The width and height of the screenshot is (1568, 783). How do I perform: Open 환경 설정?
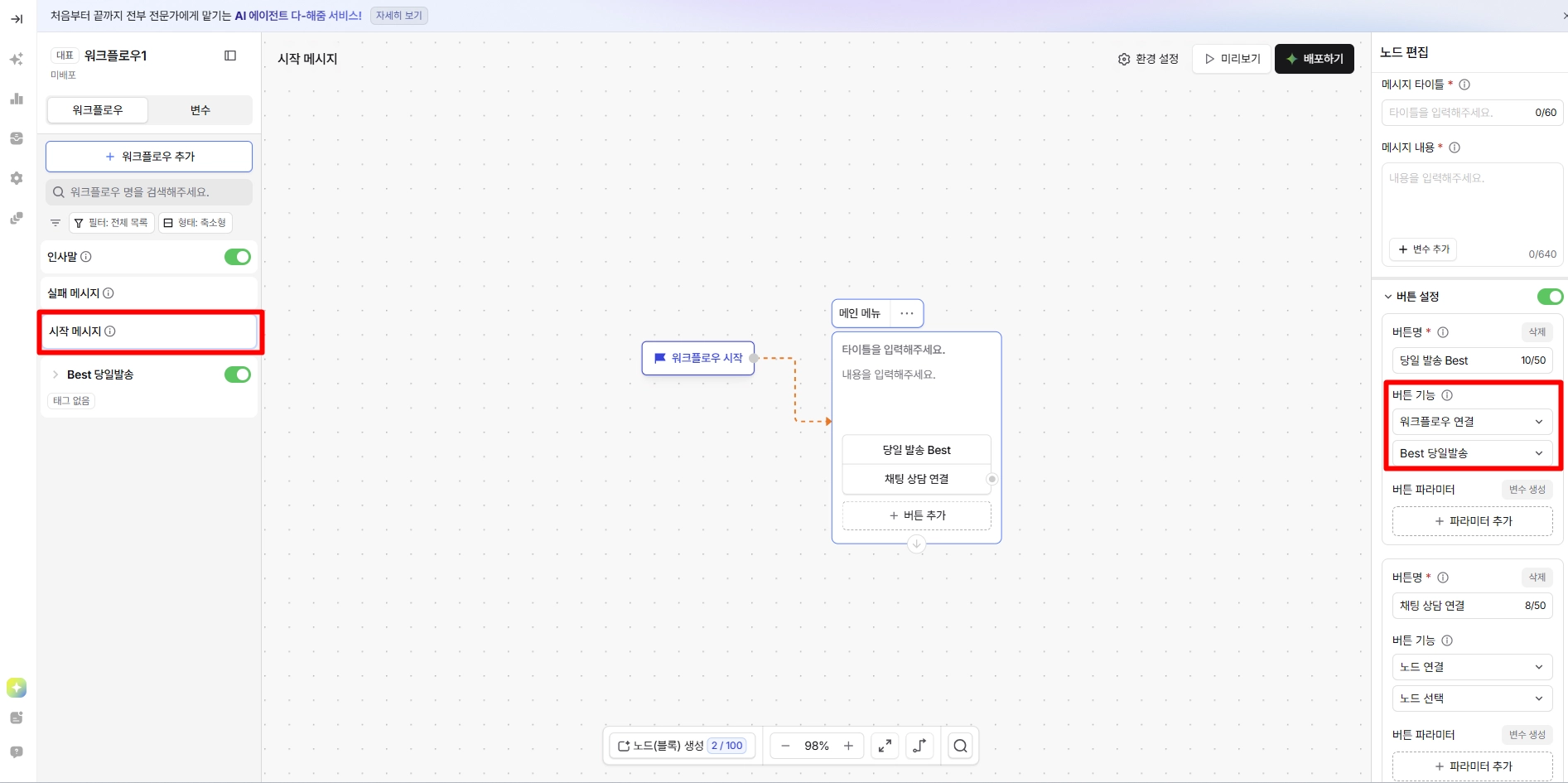click(1148, 59)
